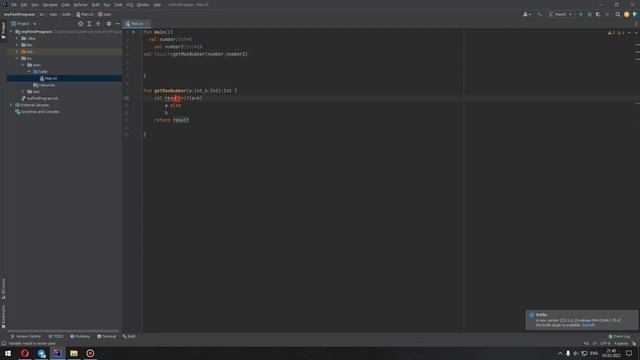The width and height of the screenshot is (640, 360).
Task: Open the Structure side tab
Action: tap(3, 289)
